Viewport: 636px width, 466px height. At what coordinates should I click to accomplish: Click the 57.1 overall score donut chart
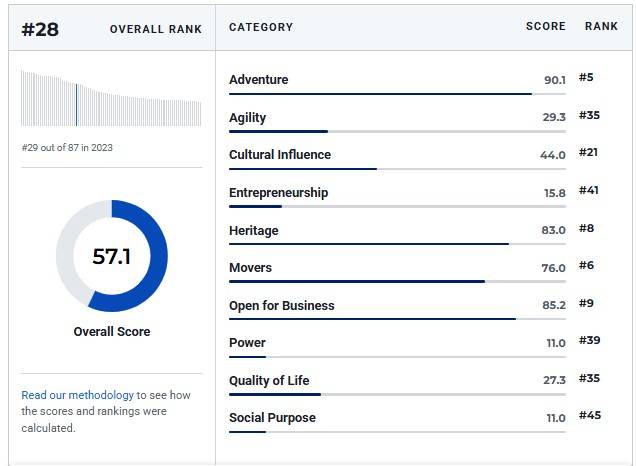tap(112, 256)
